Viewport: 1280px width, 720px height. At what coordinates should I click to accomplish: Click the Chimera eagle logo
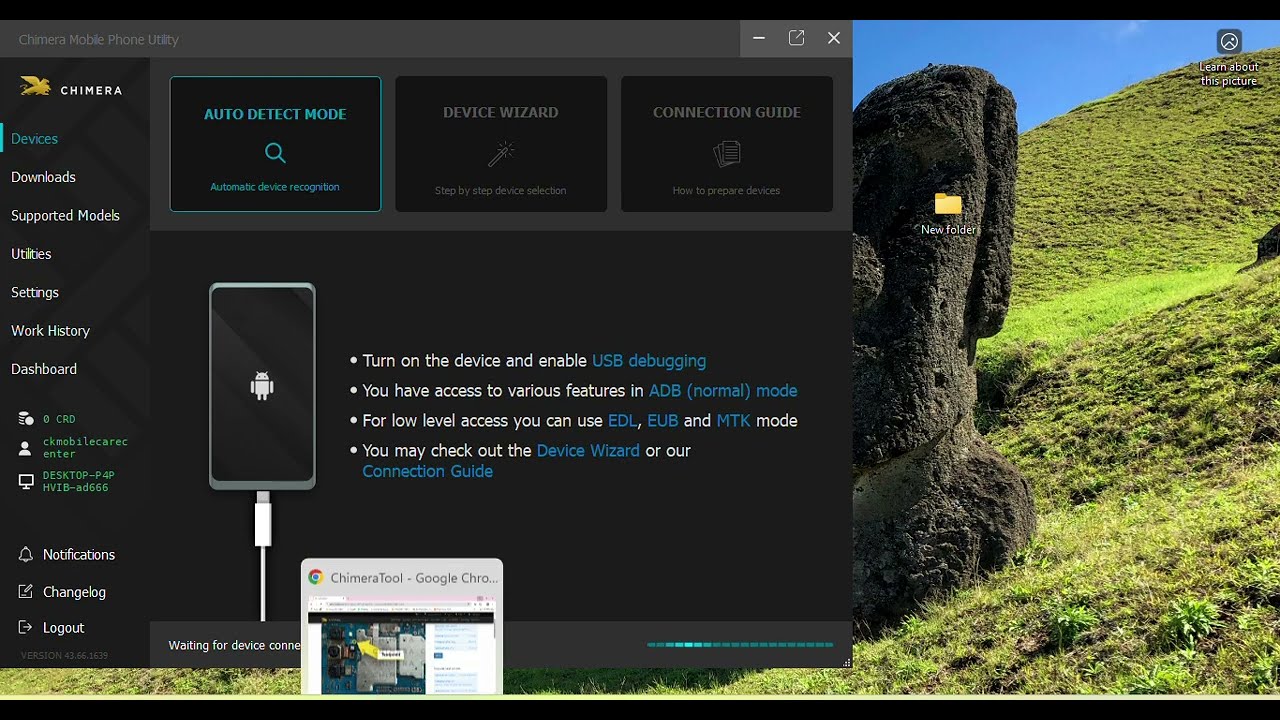[x=35, y=88]
